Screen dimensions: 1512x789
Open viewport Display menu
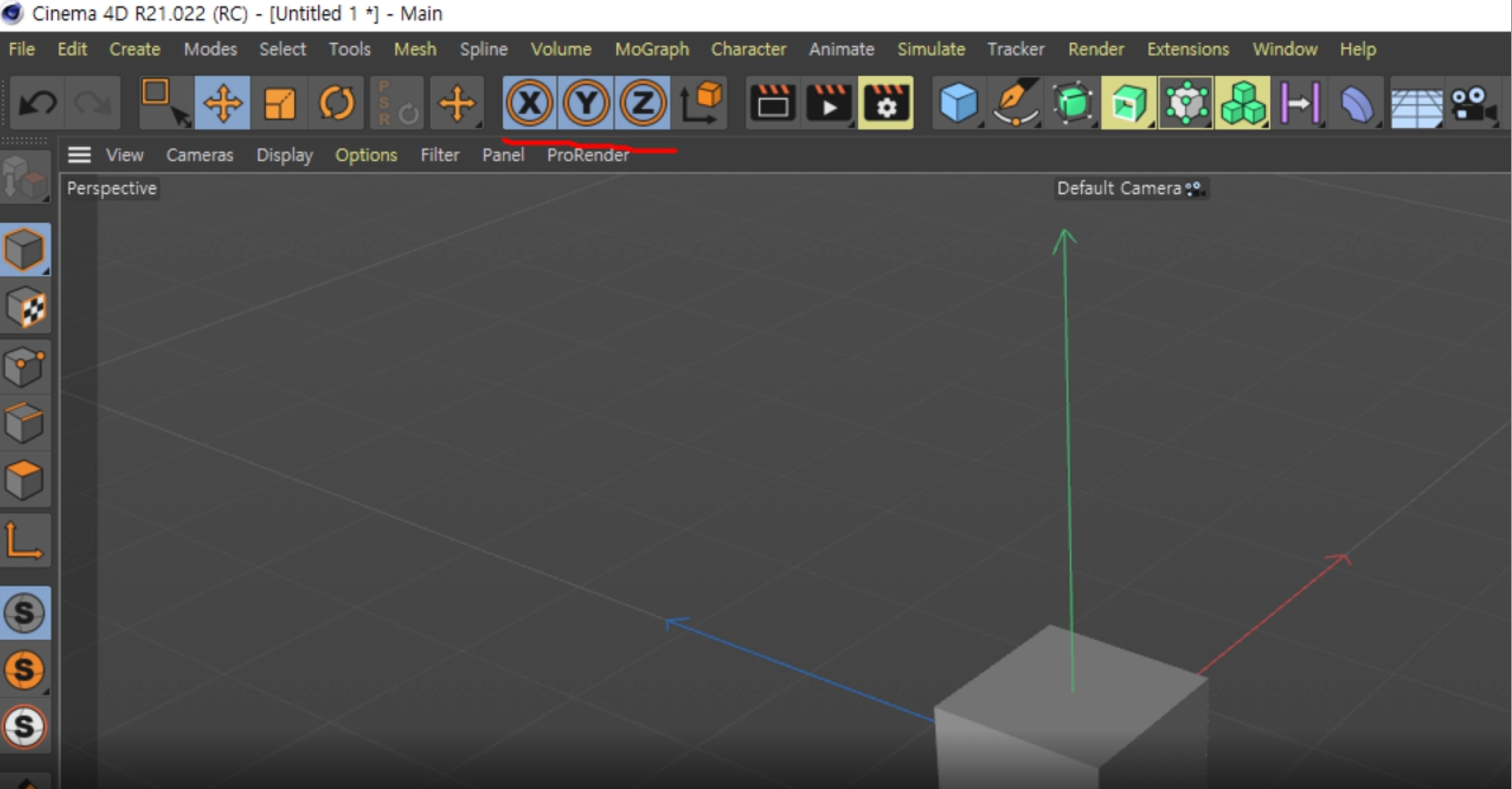(x=284, y=155)
